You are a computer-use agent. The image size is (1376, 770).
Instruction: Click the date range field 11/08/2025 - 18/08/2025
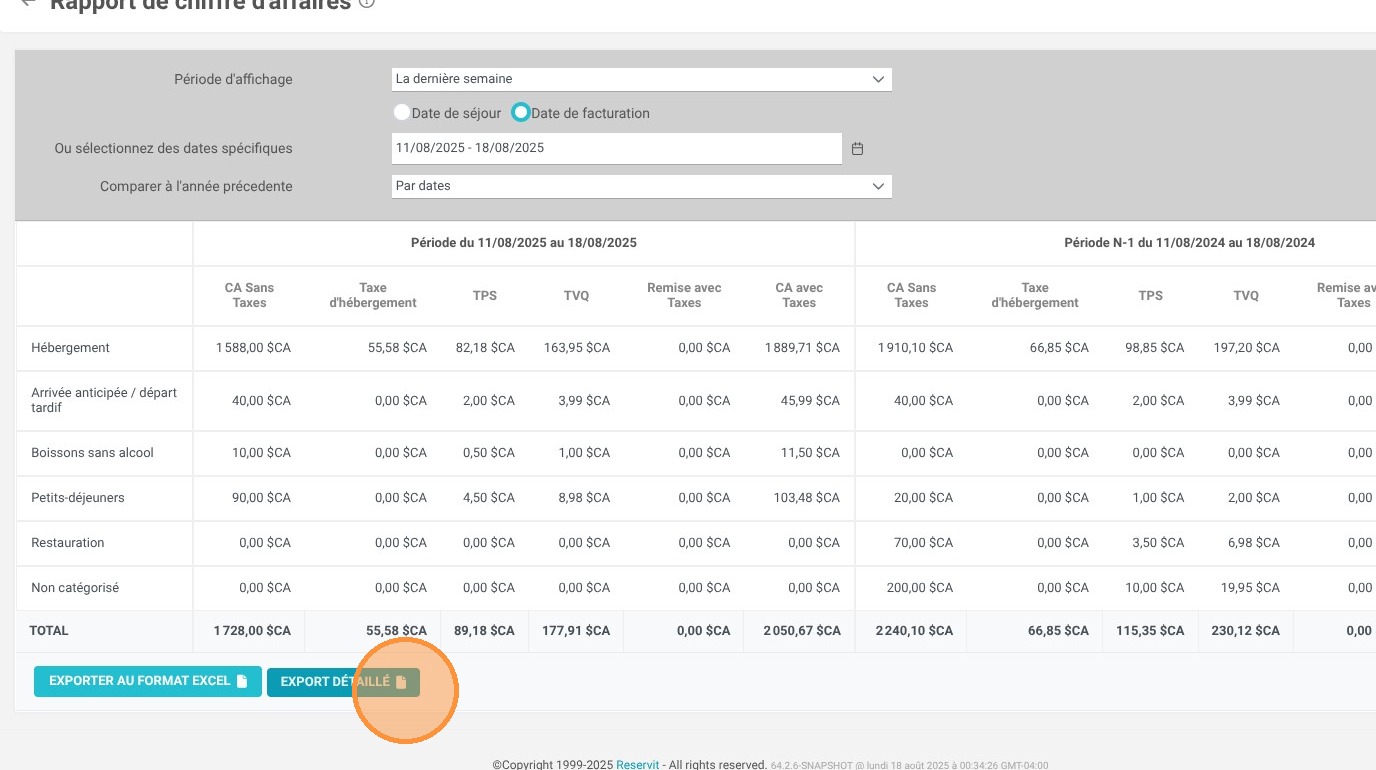pyautogui.click(x=617, y=148)
